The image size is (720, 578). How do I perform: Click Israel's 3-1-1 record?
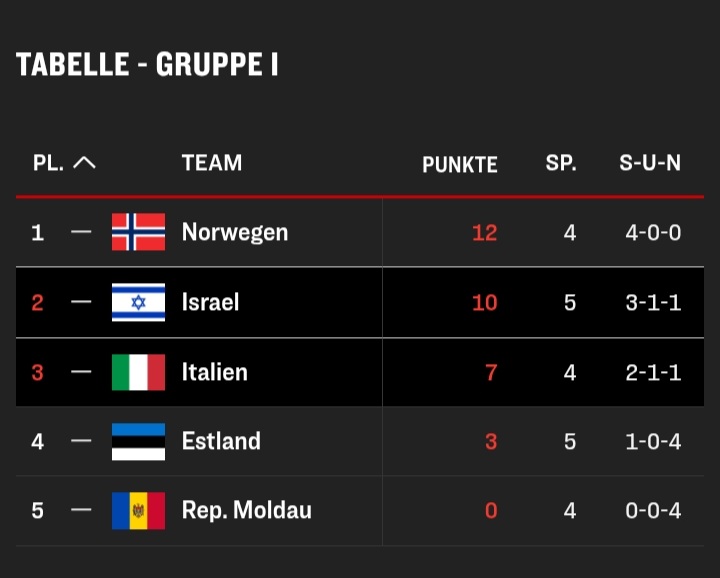pos(653,303)
